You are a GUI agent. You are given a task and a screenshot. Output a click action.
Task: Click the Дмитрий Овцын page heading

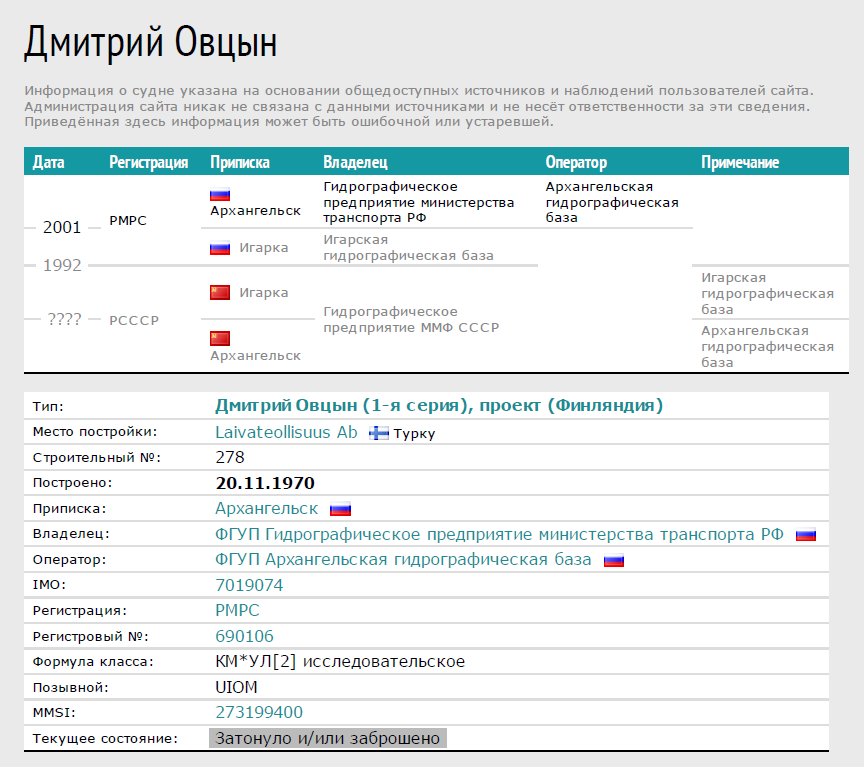(x=150, y=42)
